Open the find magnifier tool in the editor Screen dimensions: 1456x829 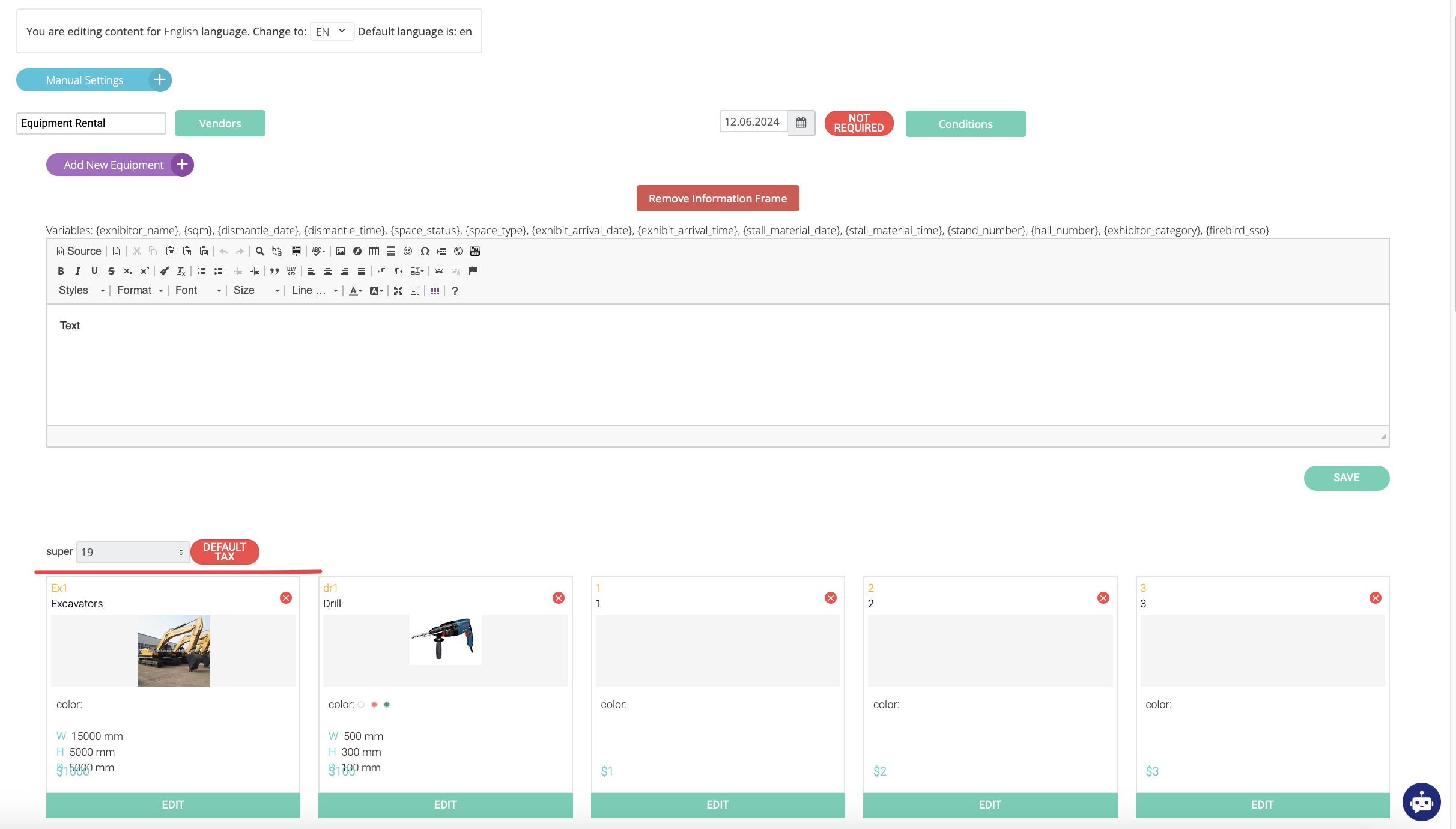point(260,251)
